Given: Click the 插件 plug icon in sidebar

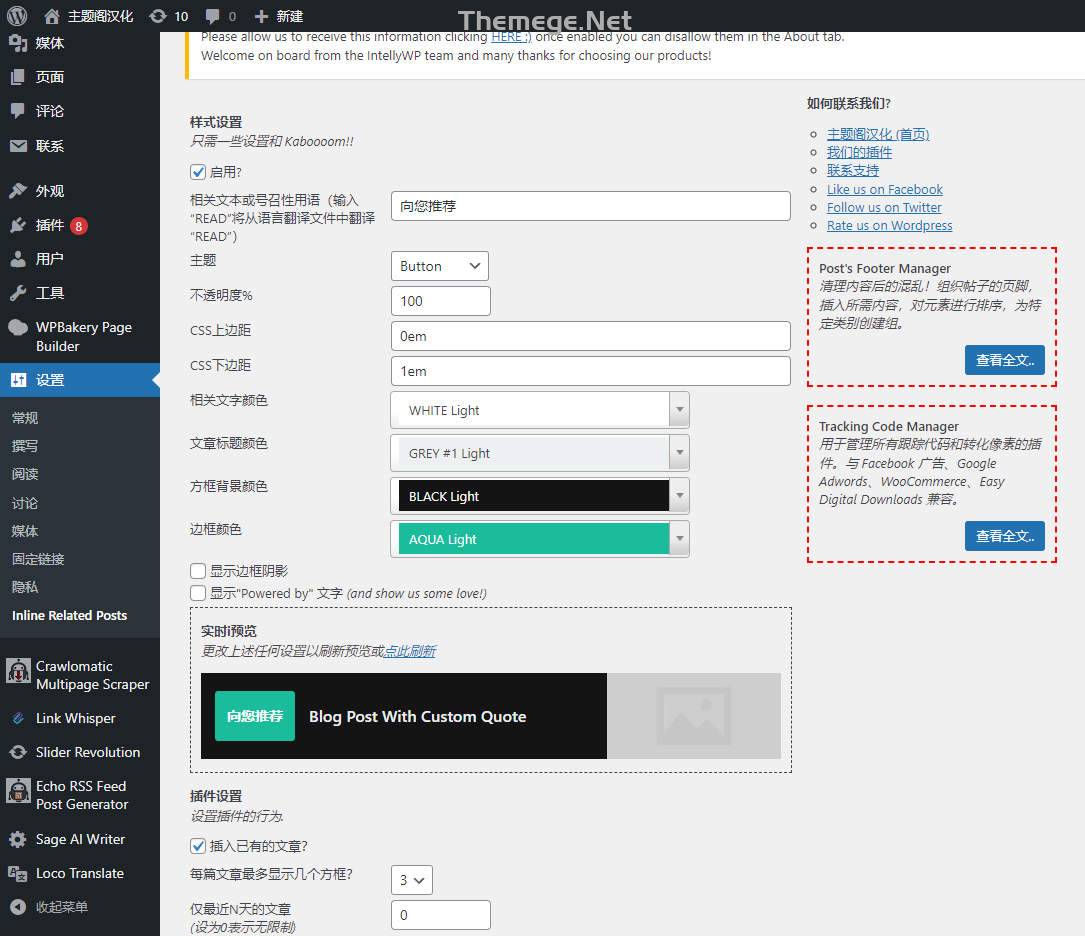Looking at the screenshot, I should [18, 225].
